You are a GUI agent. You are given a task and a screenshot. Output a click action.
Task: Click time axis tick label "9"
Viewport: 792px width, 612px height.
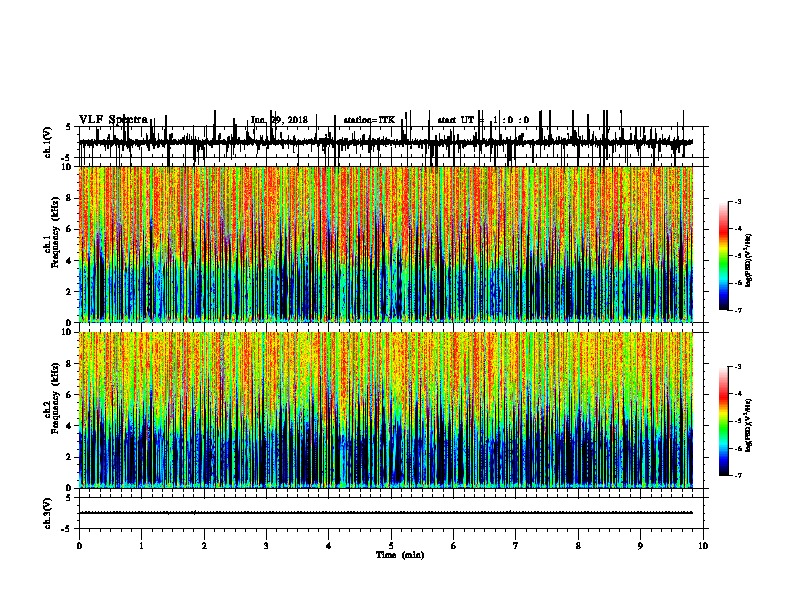click(640, 546)
